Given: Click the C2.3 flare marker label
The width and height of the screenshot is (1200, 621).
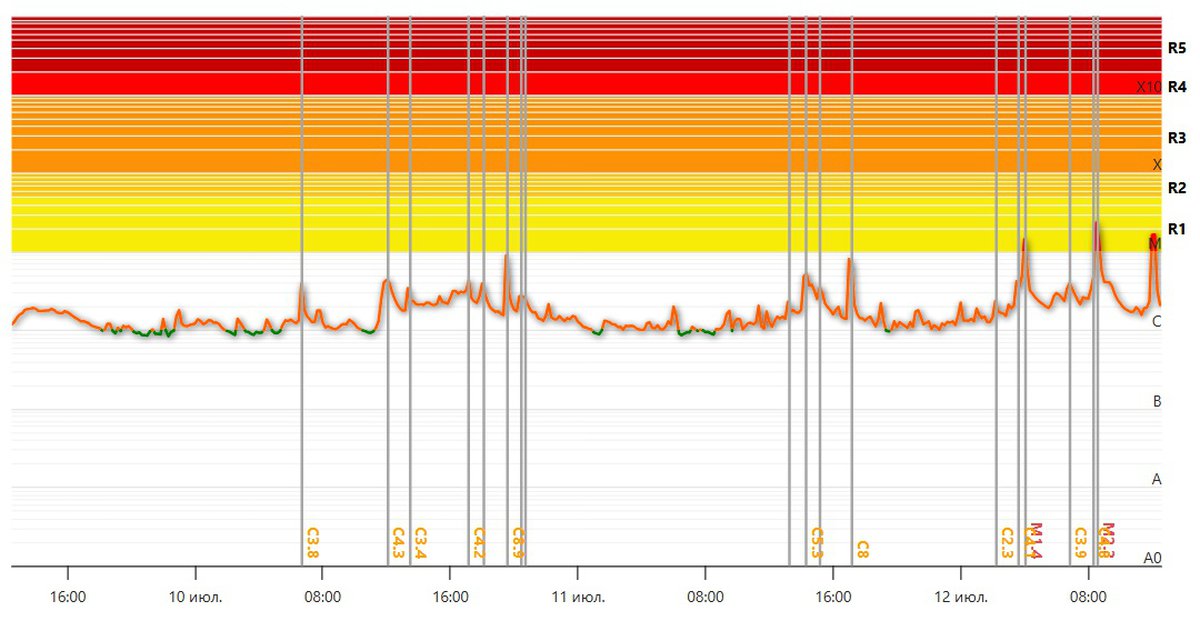Looking at the screenshot, I should [x=1007, y=543].
